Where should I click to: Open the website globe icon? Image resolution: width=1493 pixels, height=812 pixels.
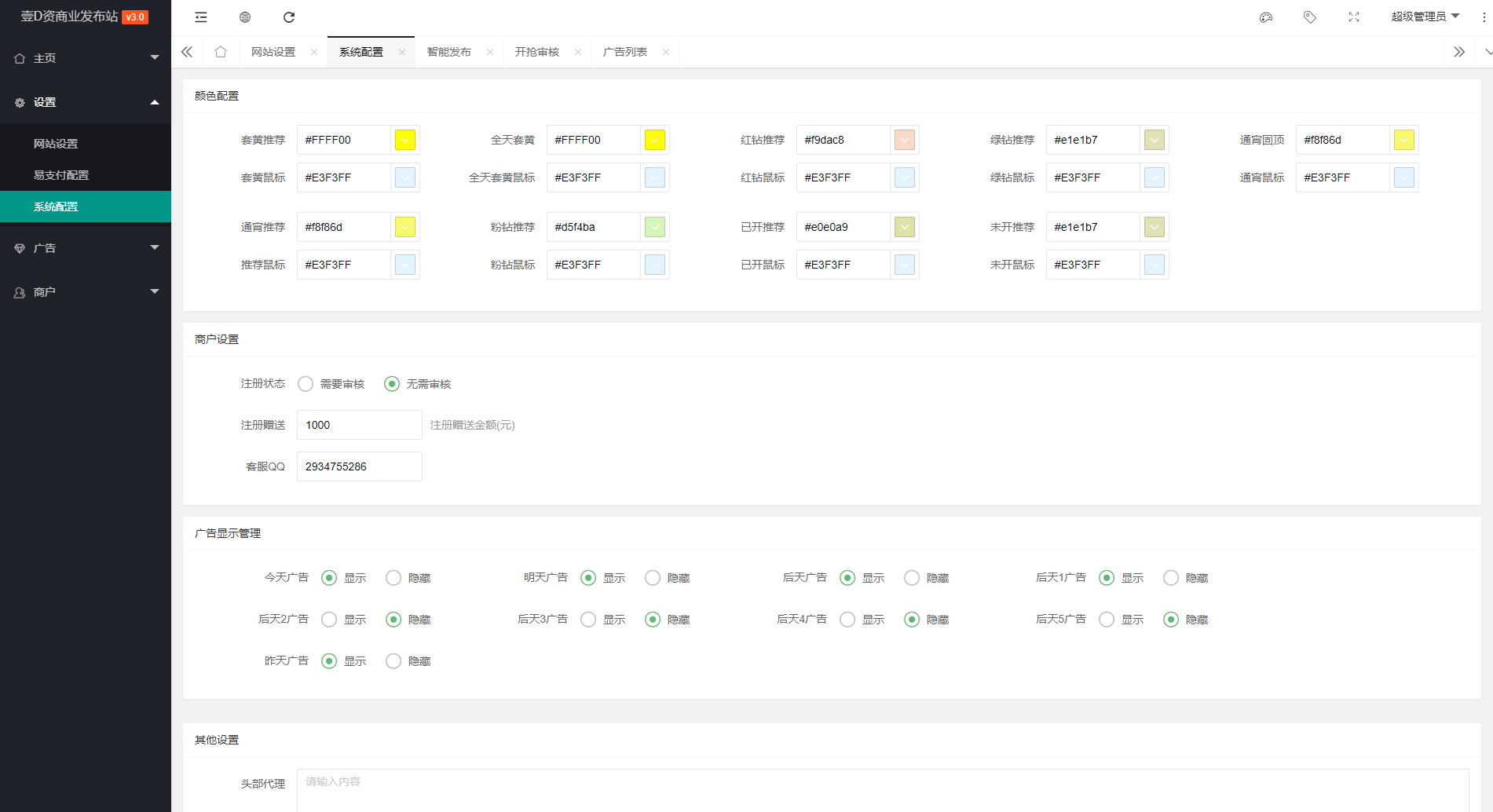click(x=245, y=17)
